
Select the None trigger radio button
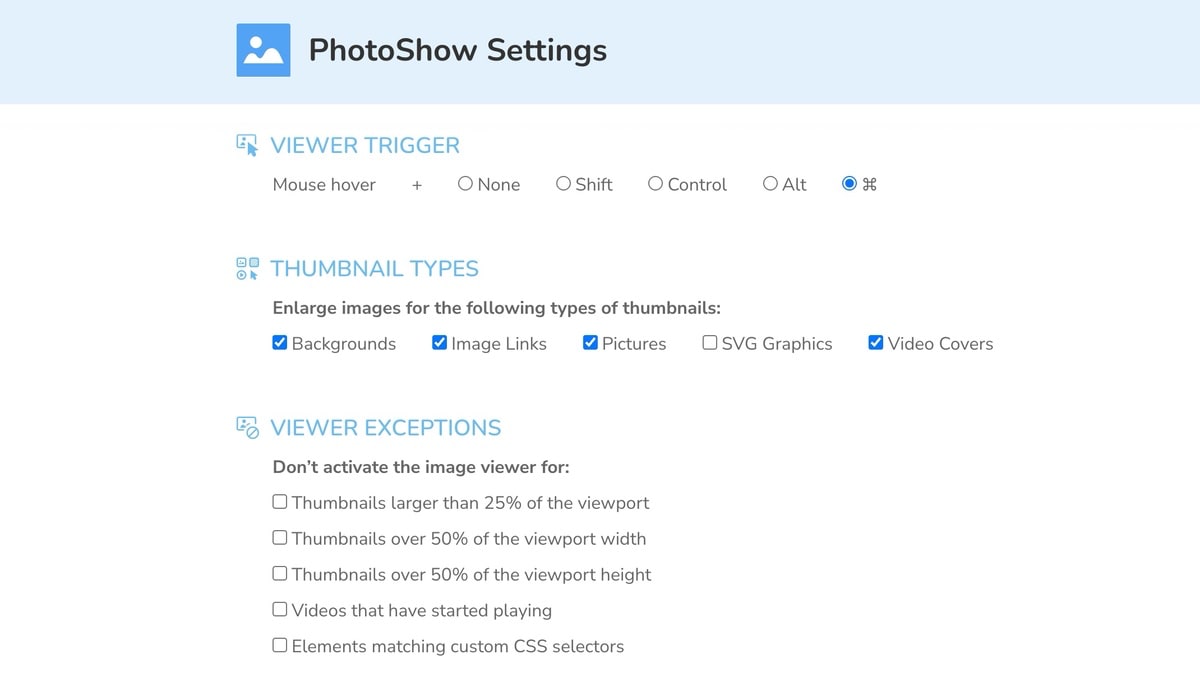tap(465, 184)
